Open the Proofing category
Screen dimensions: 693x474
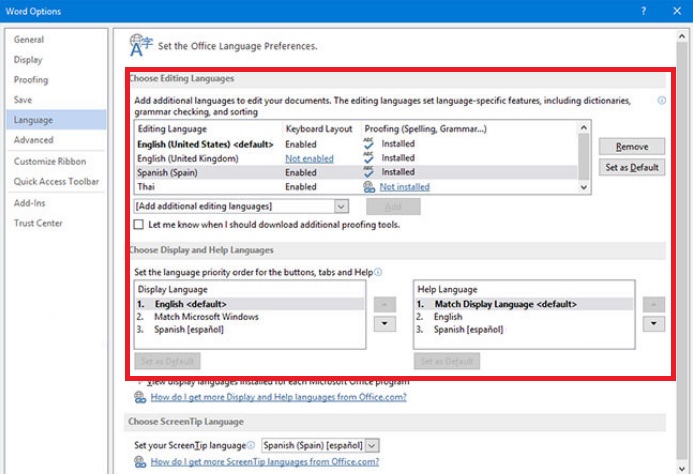coord(31,80)
